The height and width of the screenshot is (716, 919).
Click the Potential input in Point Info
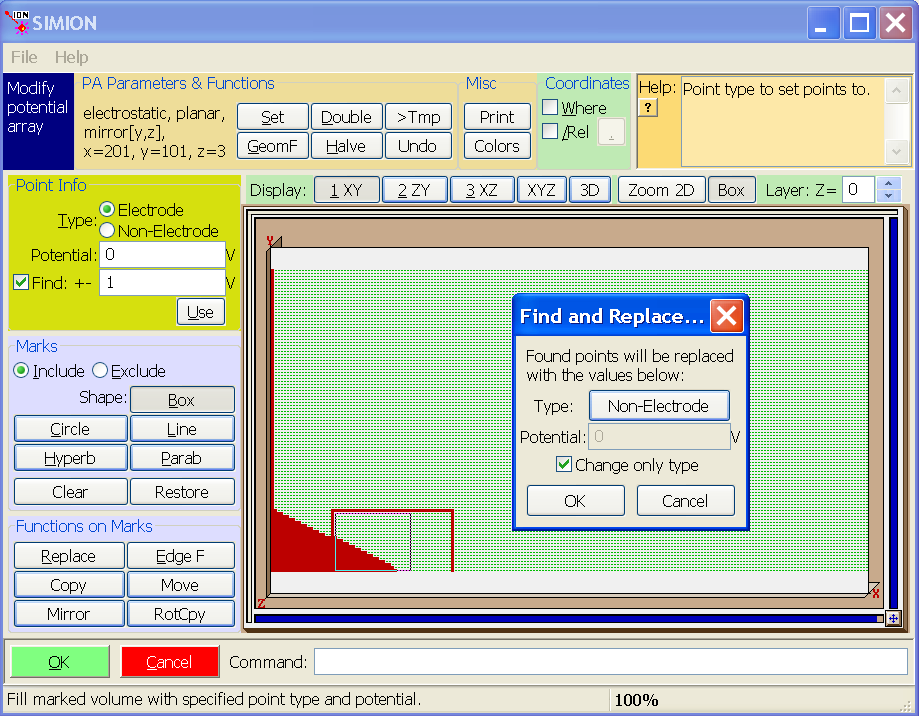coord(162,255)
